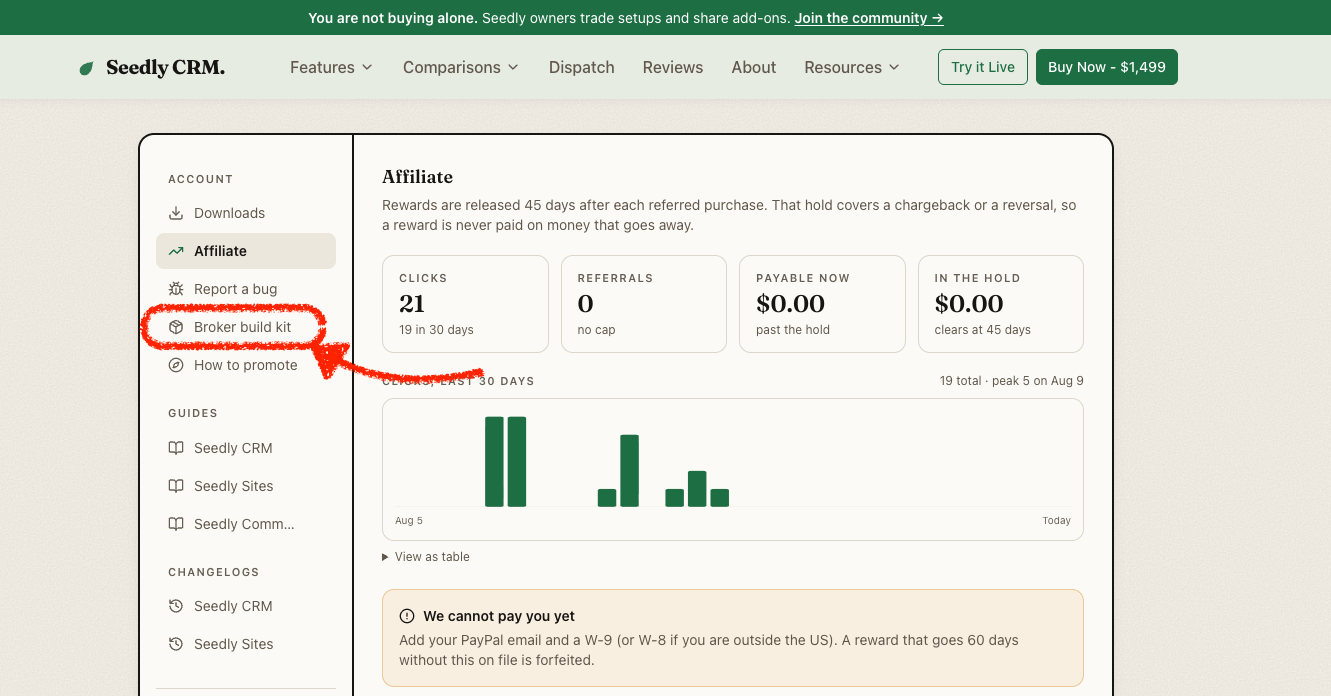Viewport: 1331px width, 696px height.
Task: Open the About nav item
Action: pos(754,67)
